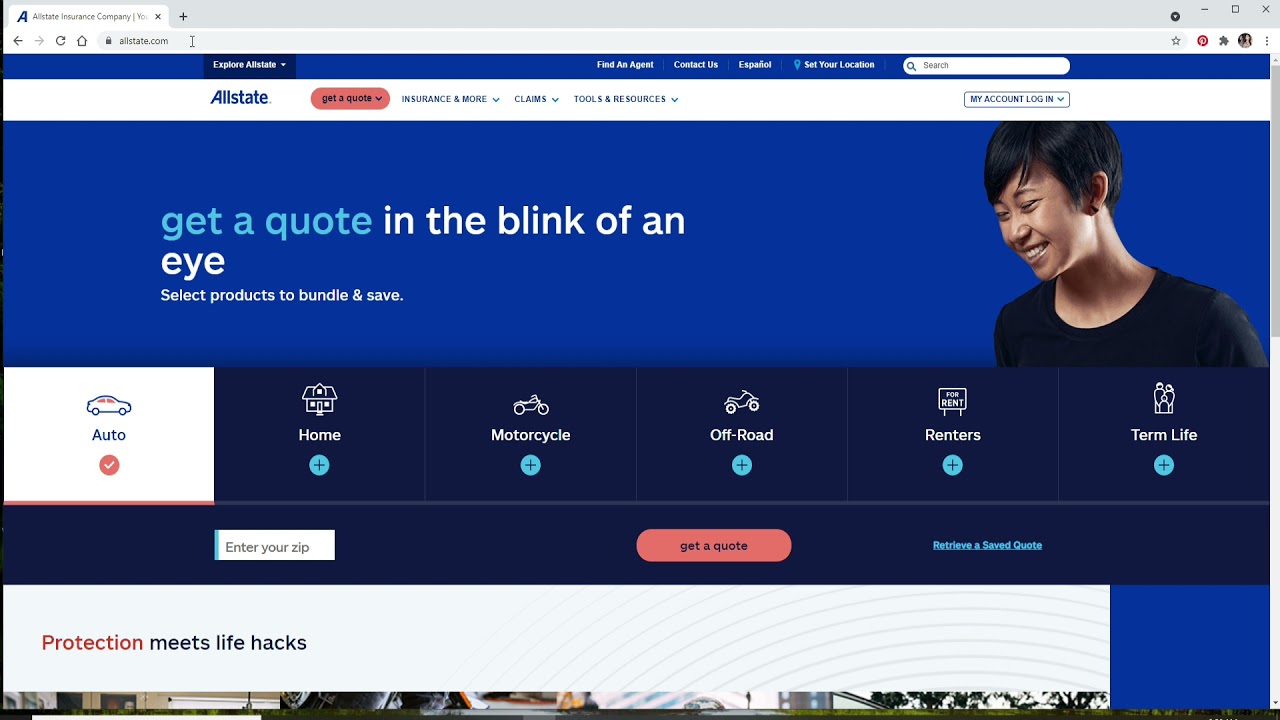Image resolution: width=1280 pixels, height=720 pixels.
Task: Add Motorcycle with its plus toggle
Action: tap(531, 465)
